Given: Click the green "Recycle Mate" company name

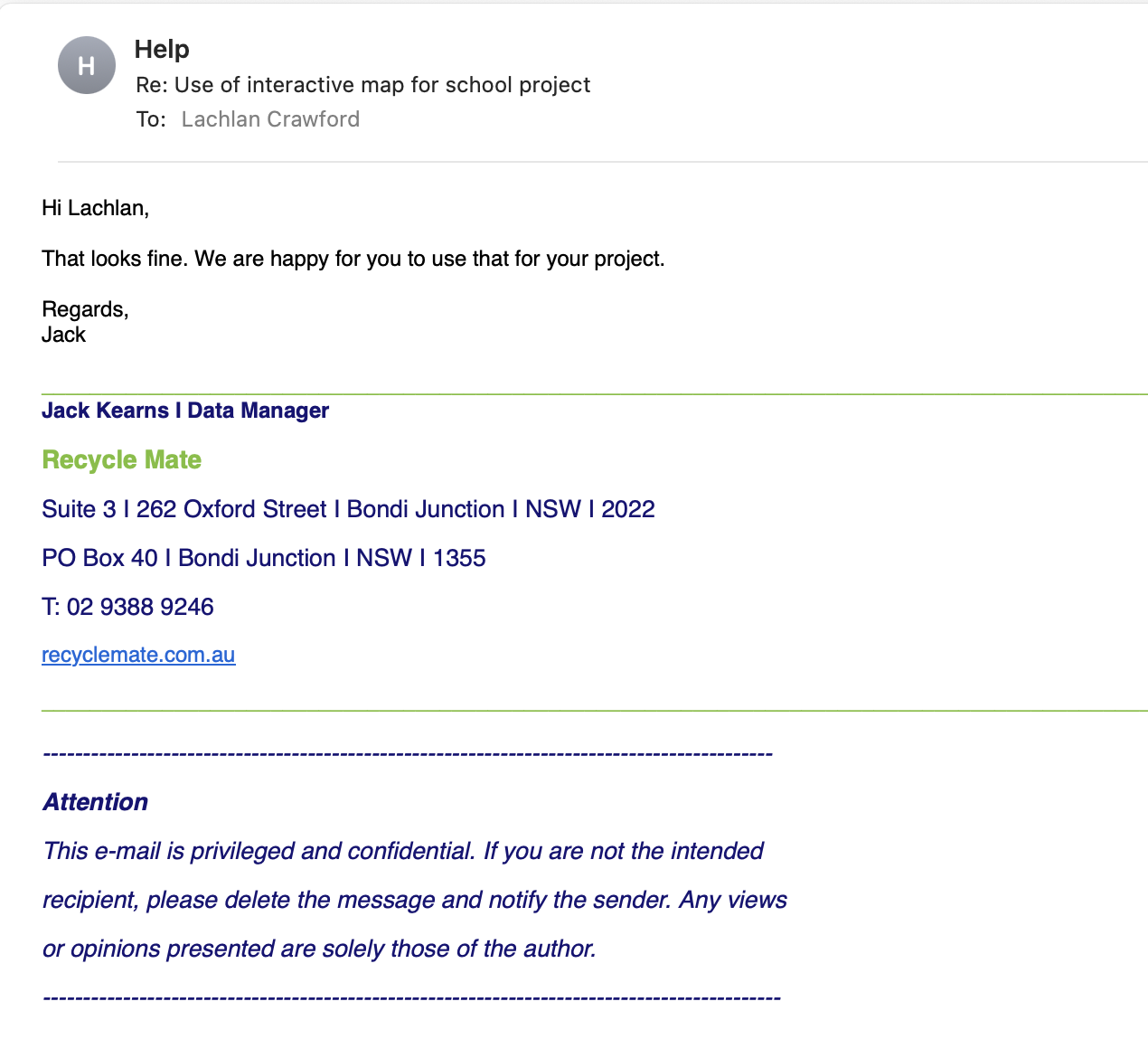Looking at the screenshot, I should (x=121, y=459).
